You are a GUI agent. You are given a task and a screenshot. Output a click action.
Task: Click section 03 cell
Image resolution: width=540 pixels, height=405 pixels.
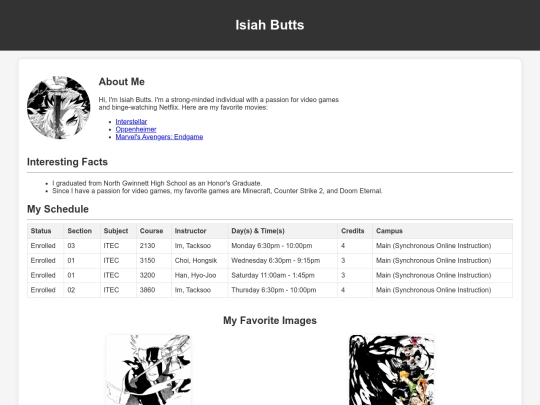pyautogui.click(x=82, y=246)
